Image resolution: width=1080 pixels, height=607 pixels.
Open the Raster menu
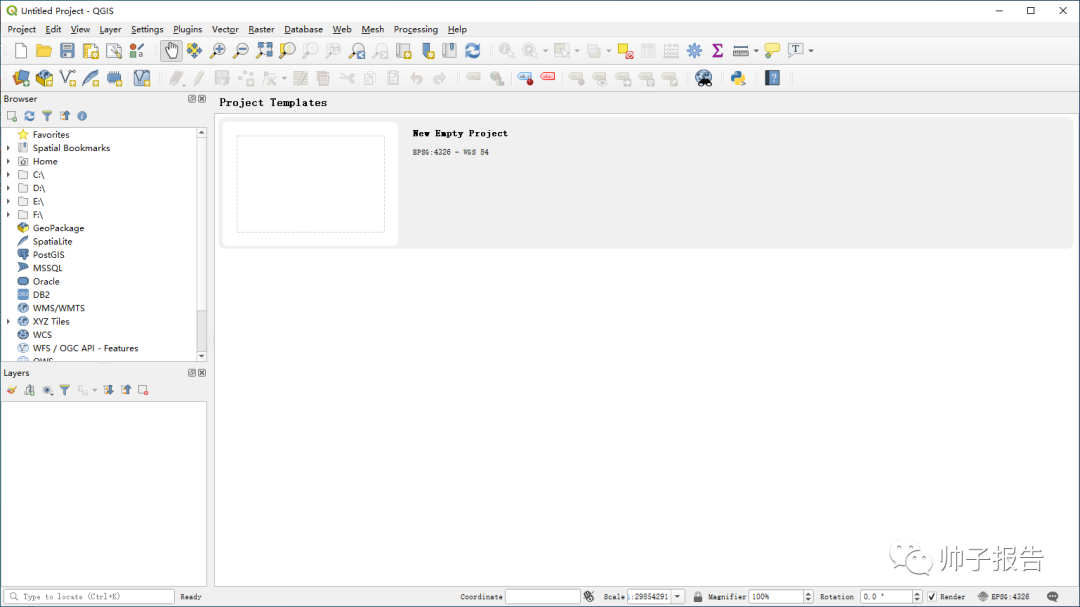point(261,30)
